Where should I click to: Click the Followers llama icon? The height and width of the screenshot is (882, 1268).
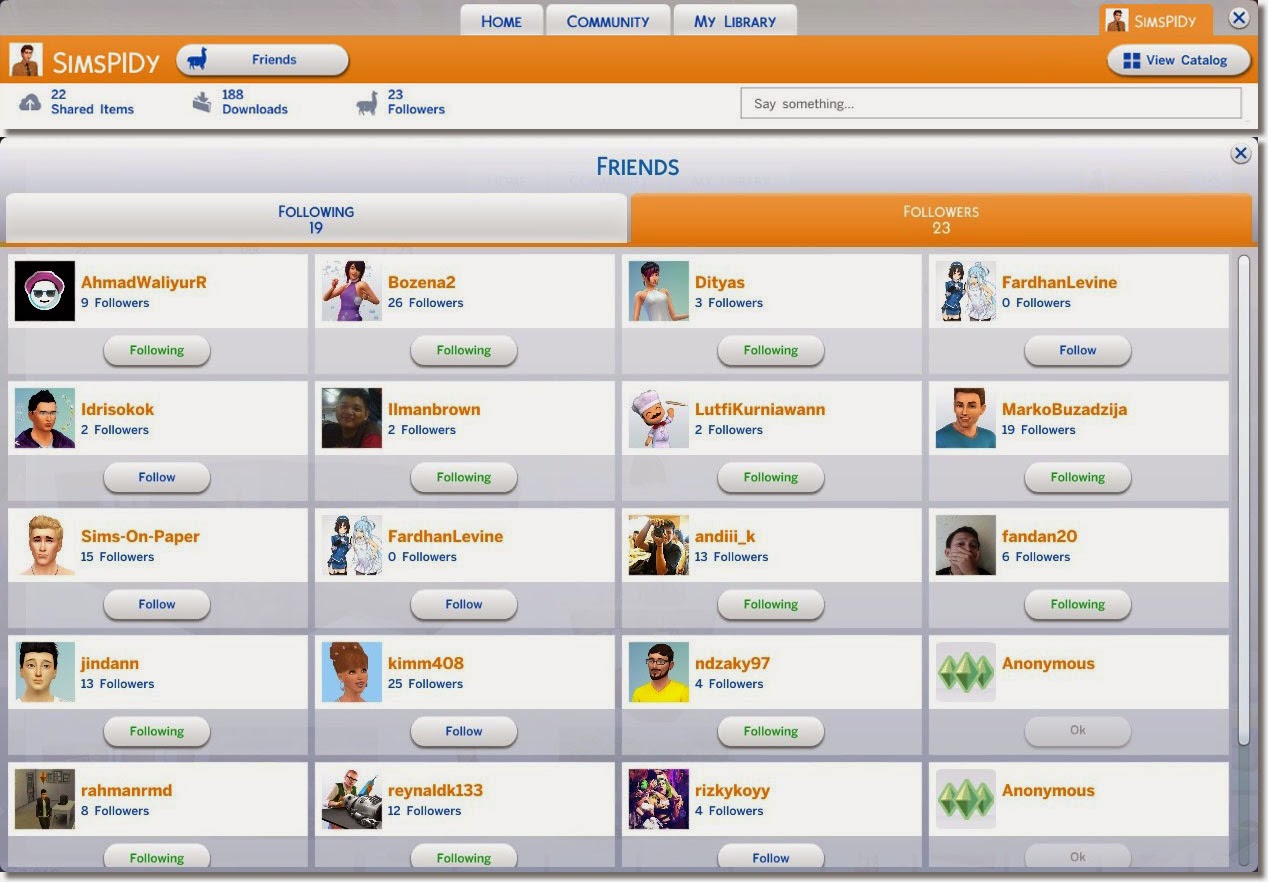pos(367,102)
